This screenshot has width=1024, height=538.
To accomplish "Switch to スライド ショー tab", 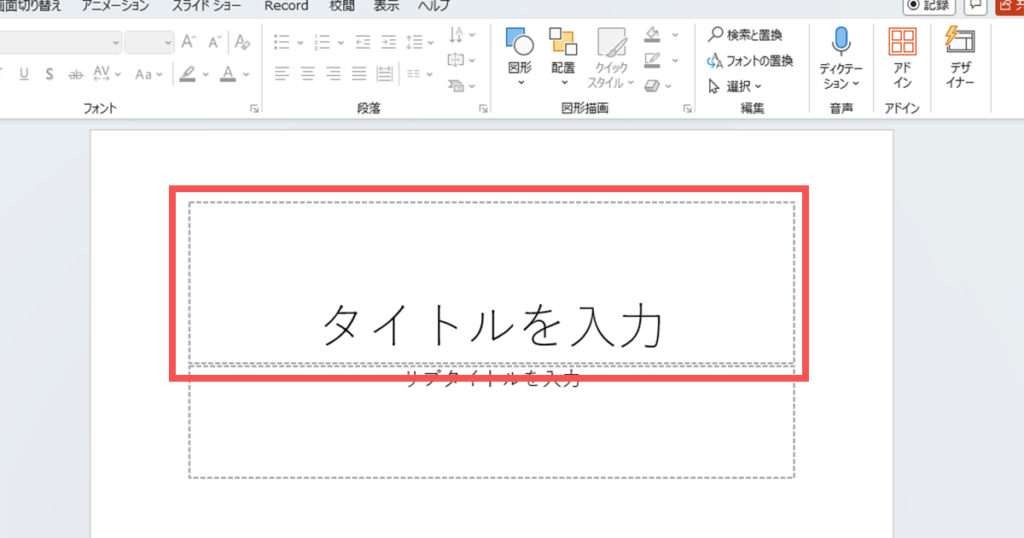I will coord(206,6).
